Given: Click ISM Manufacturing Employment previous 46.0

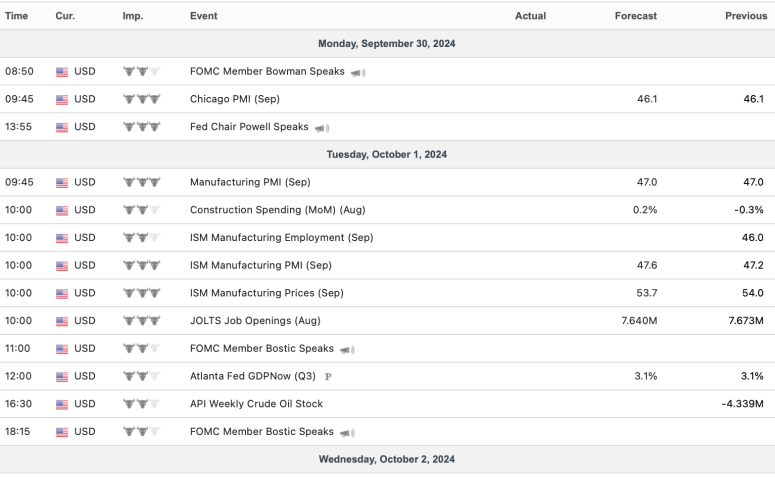Looking at the screenshot, I should [753, 237].
